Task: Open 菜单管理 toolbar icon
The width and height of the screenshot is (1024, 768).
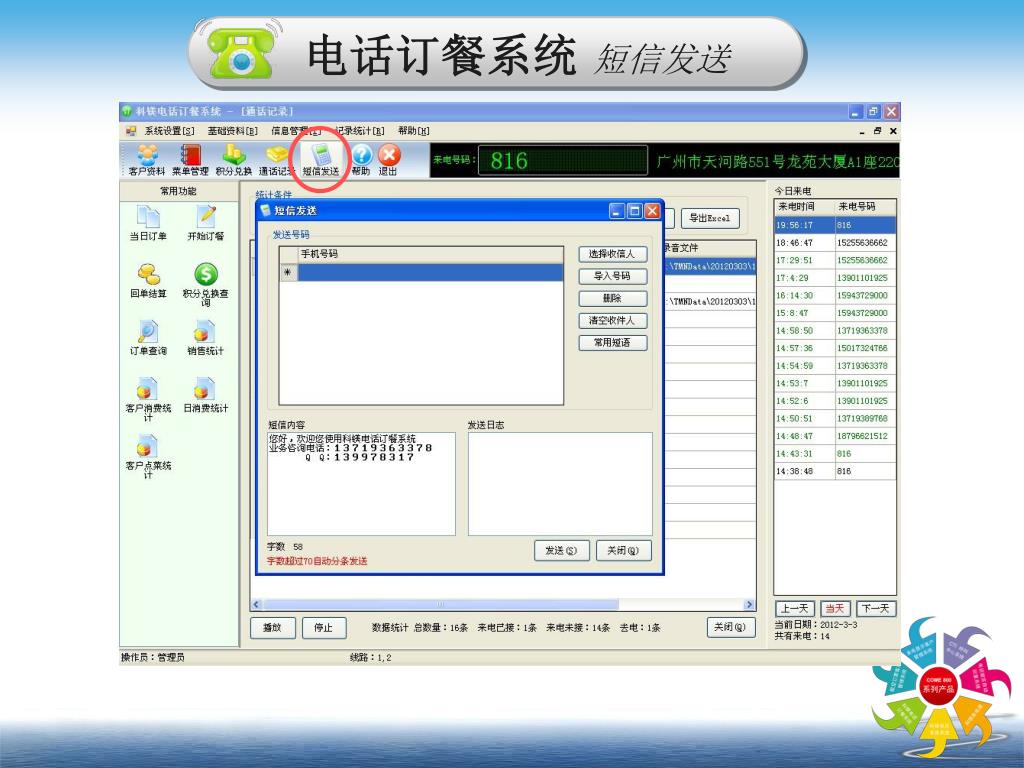Action: 190,160
